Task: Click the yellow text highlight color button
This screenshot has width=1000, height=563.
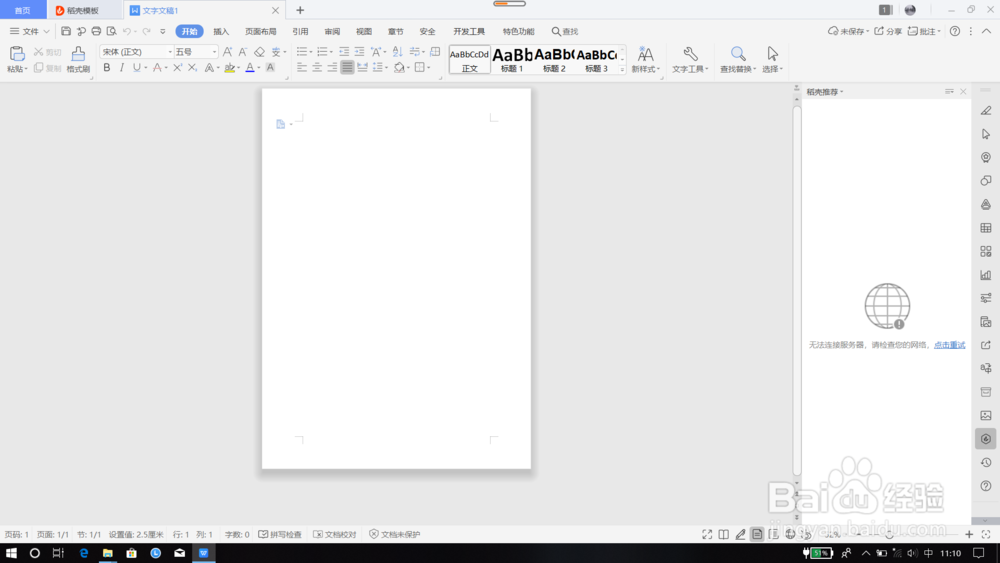Action: 230,68
